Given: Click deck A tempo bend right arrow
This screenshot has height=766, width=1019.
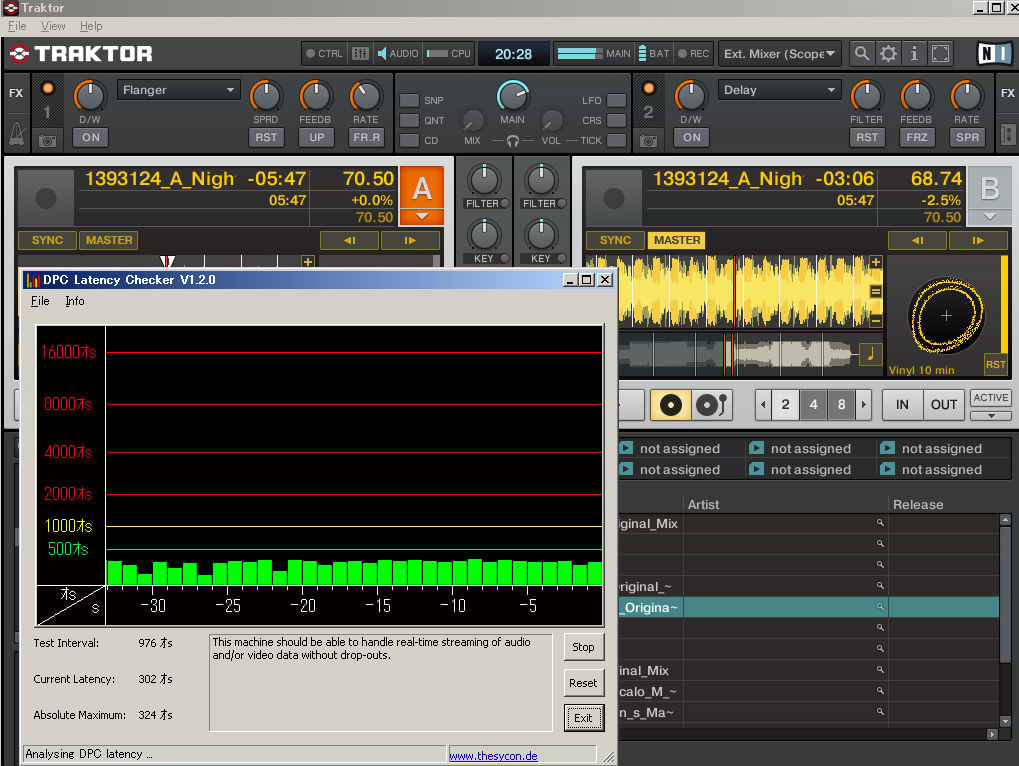Looking at the screenshot, I should click(x=410, y=240).
